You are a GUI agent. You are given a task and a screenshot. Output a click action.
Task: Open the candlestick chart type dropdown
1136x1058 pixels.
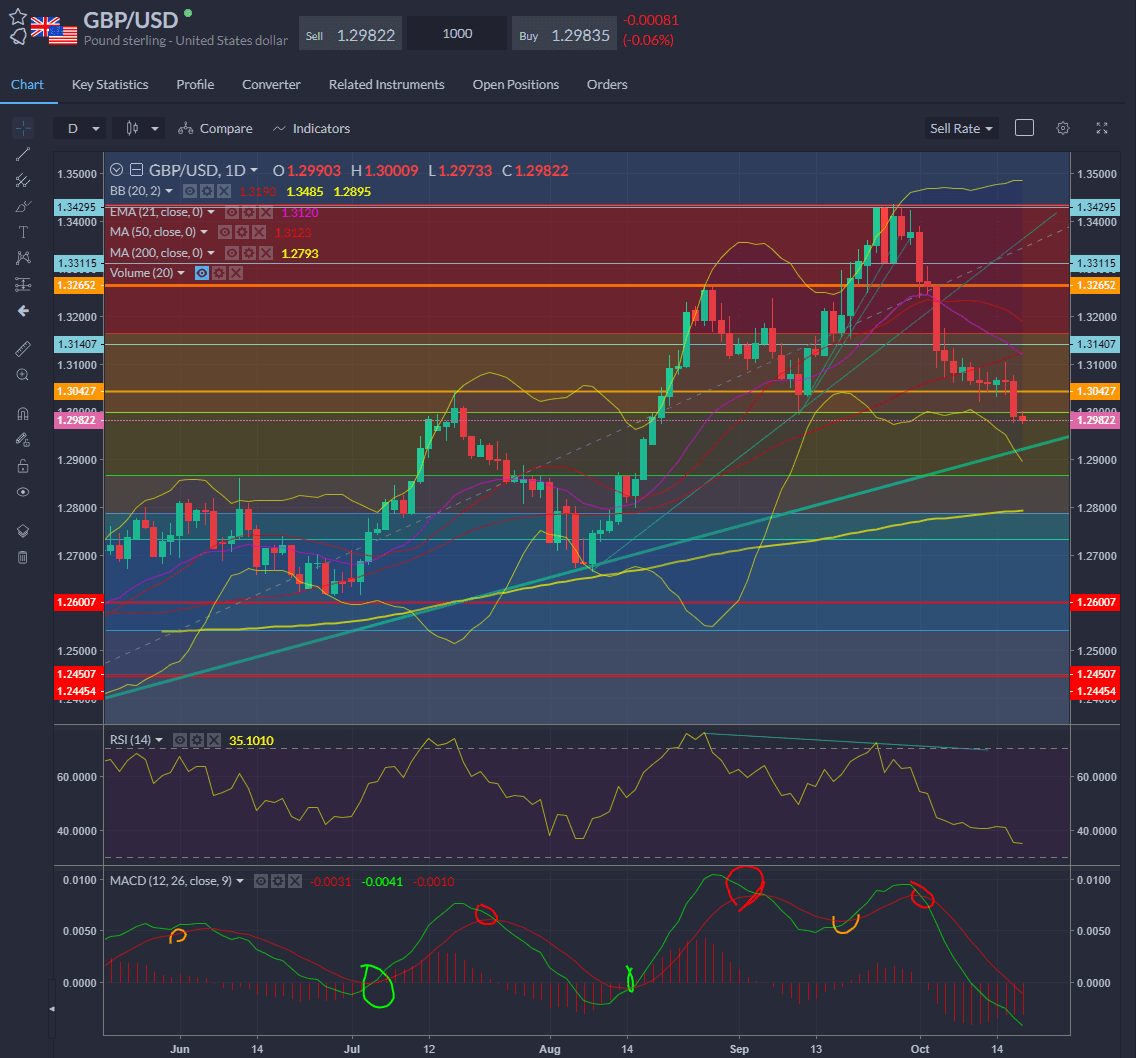(x=139, y=128)
